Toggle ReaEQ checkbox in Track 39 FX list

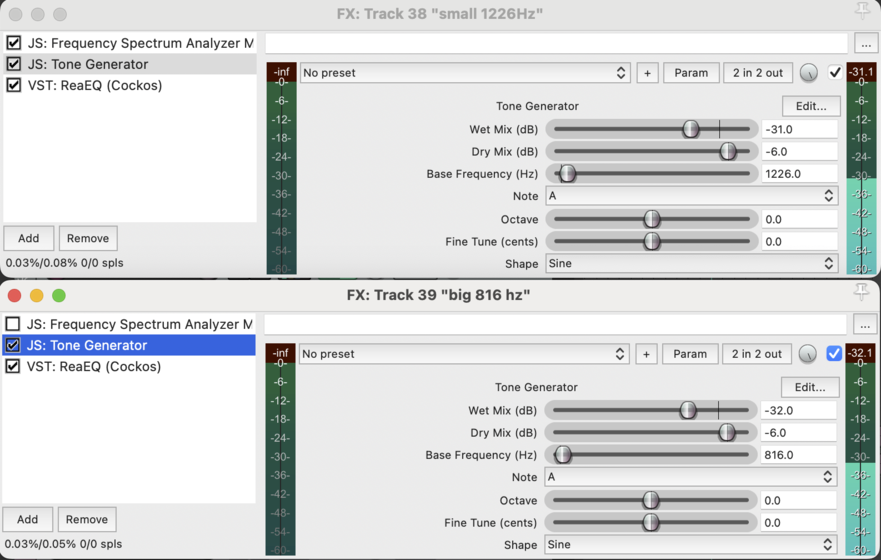[13, 366]
